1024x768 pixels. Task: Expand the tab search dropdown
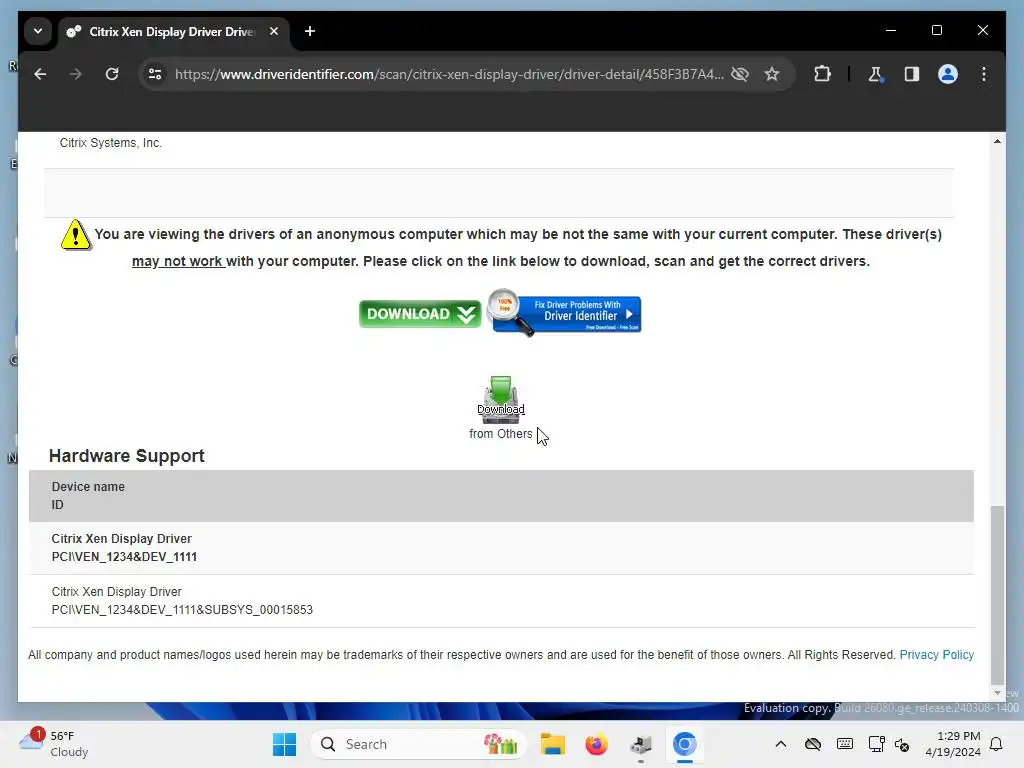pyautogui.click(x=38, y=31)
